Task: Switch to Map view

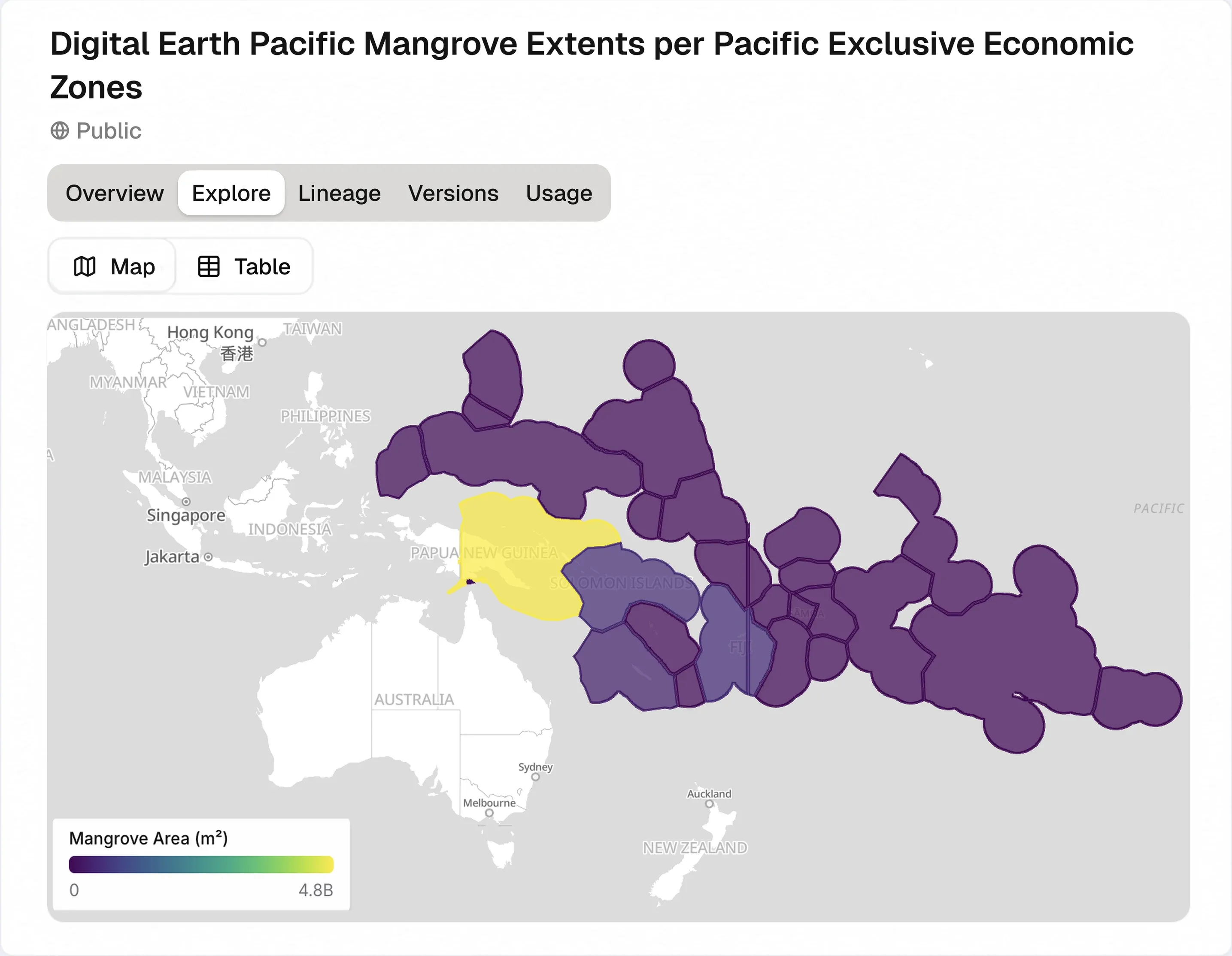Action: 113,266
